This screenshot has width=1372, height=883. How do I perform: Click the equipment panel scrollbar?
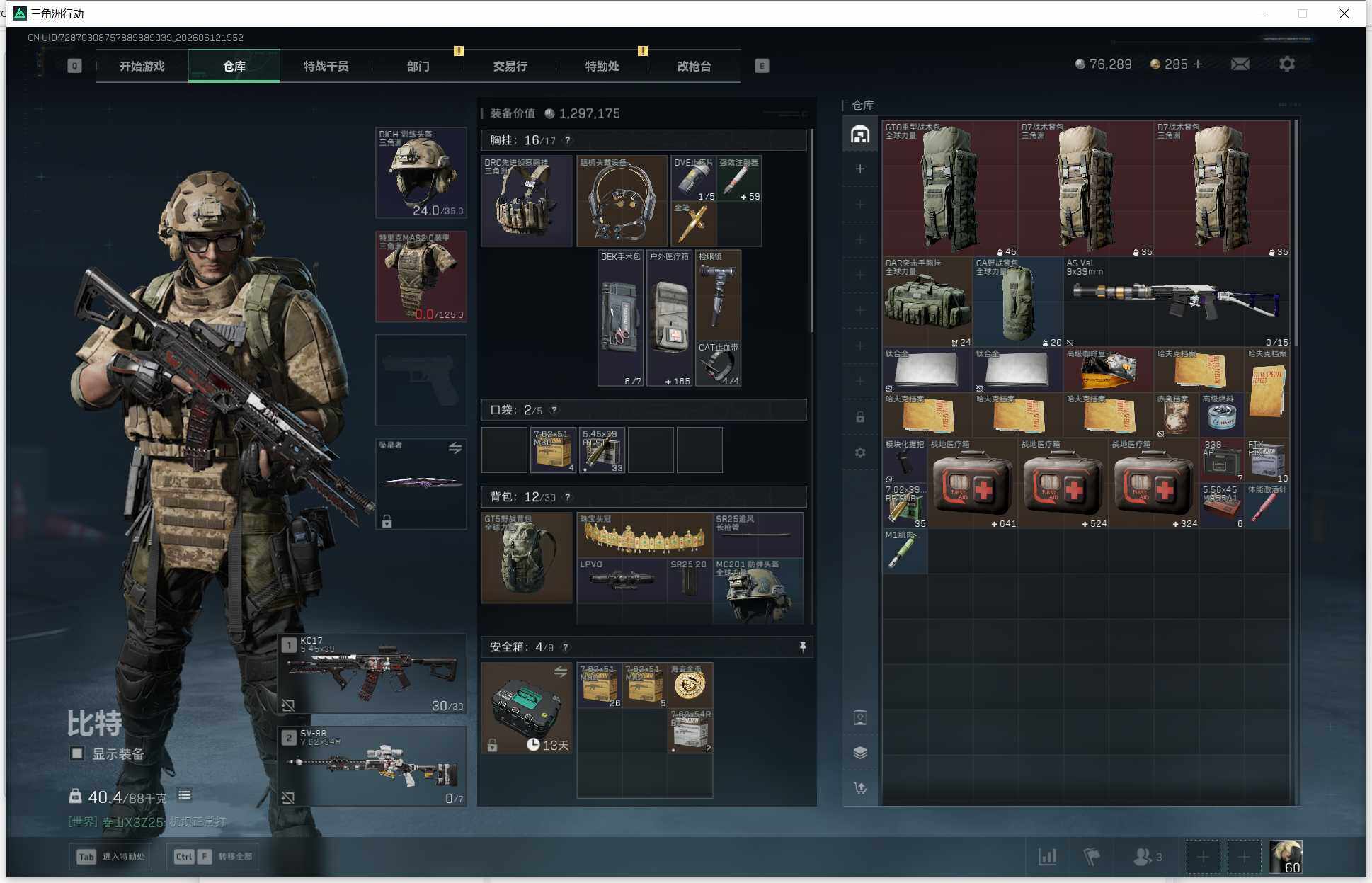point(811,231)
